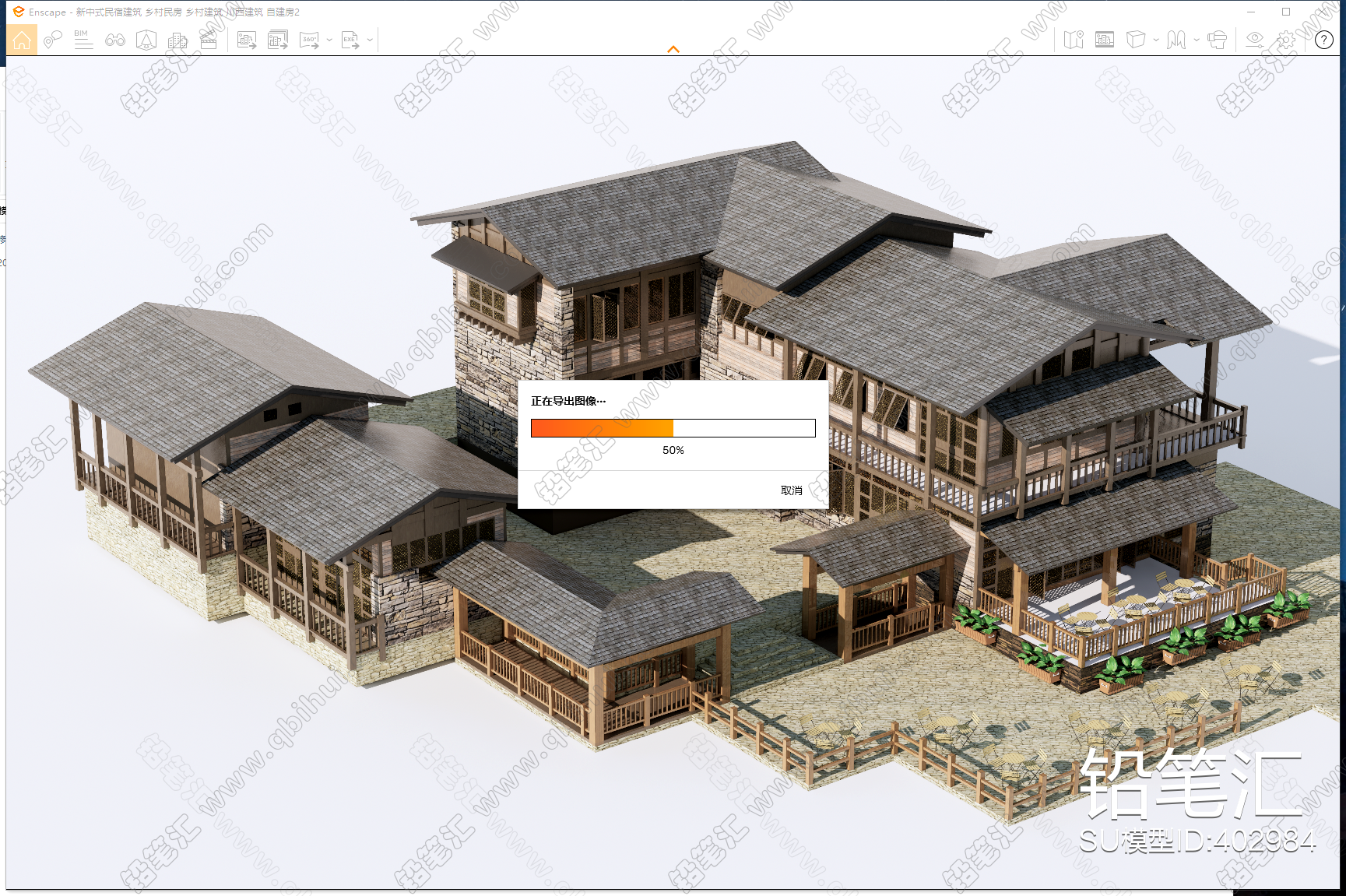Click the 50% progress label
Screen dimensions: 1346x896
[673, 450]
